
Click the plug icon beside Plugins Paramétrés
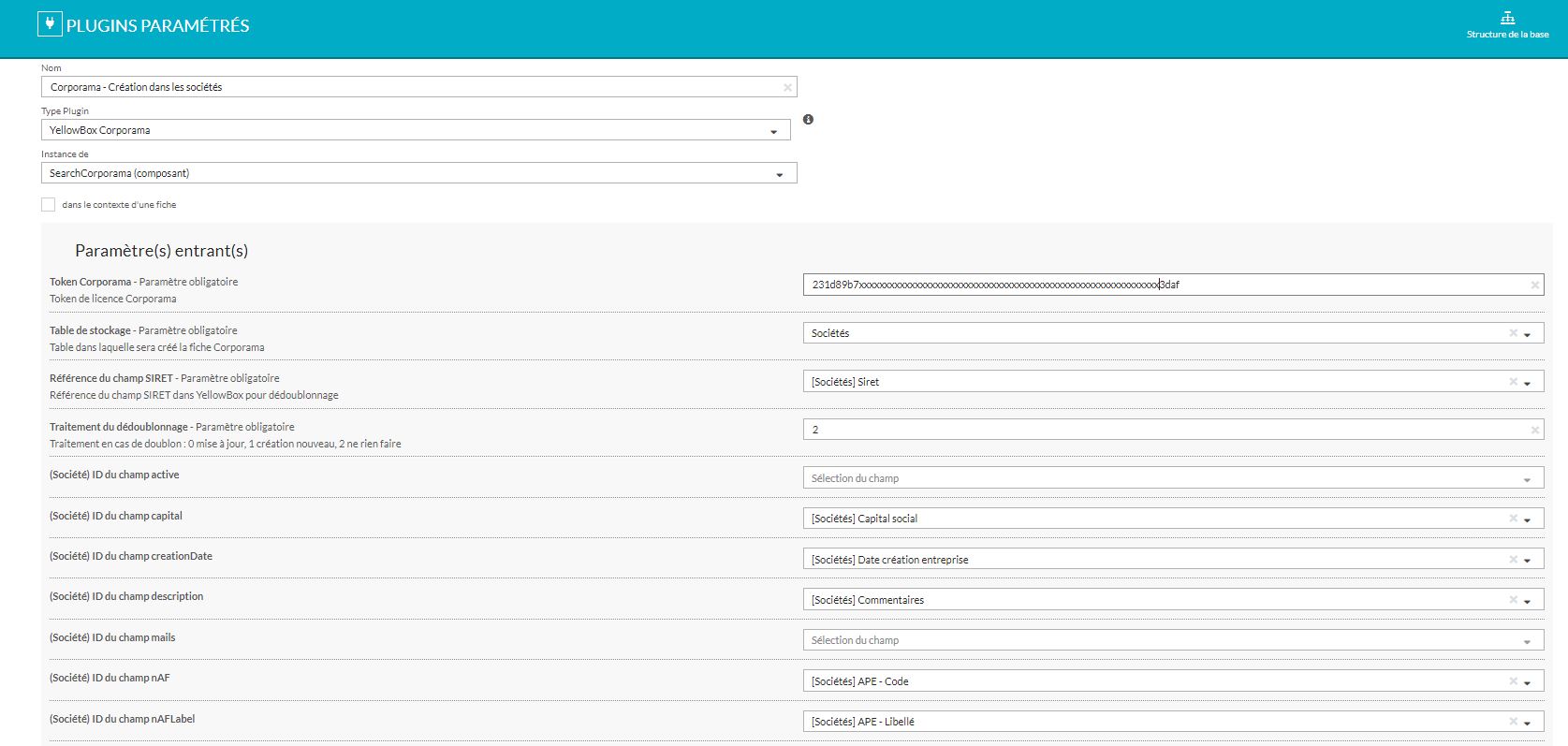click(x=49, y=24)
